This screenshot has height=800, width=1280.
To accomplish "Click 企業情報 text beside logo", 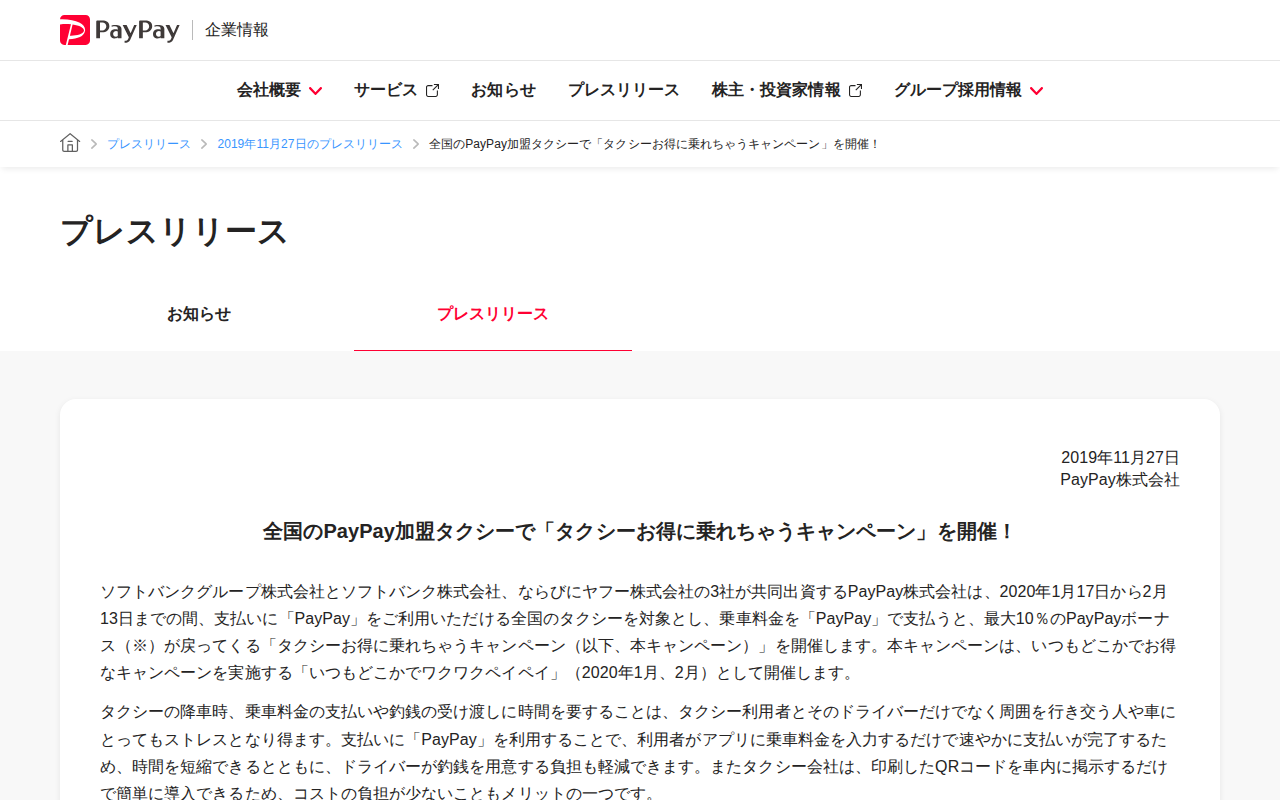I will click(x=237, y=30).
